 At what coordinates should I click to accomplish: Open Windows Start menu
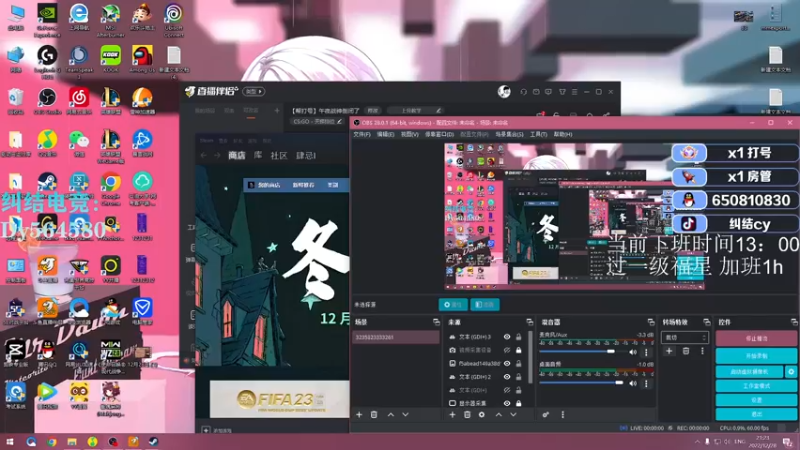tap(10, 442)
